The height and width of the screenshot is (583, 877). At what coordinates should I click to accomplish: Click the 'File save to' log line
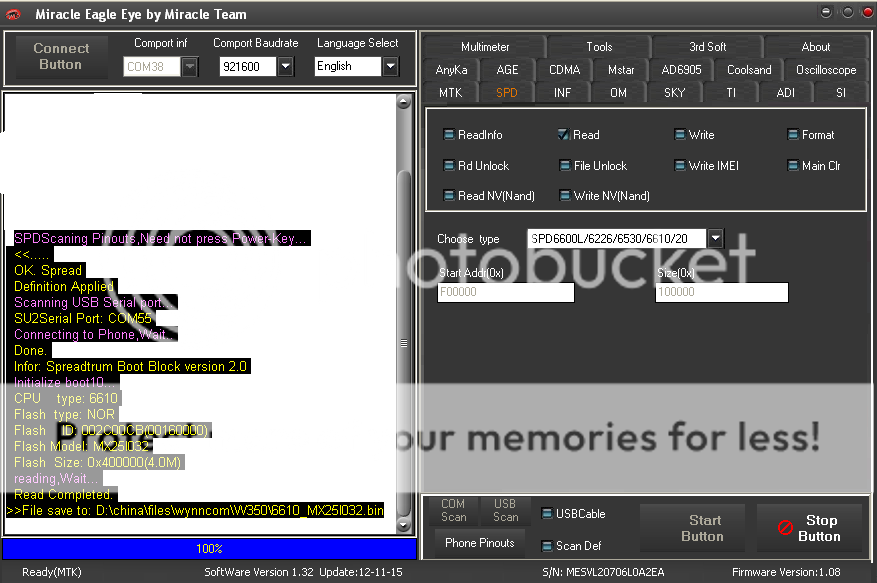(195, 510)
